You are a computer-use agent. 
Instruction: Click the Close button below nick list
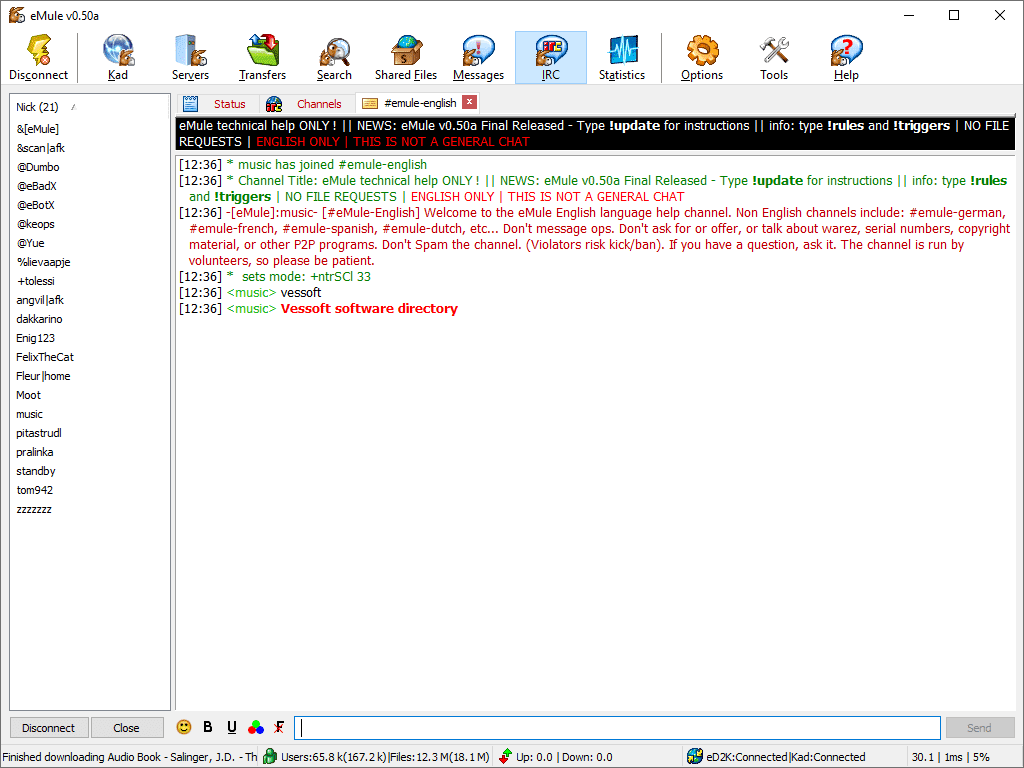click(x=126, y=728)
